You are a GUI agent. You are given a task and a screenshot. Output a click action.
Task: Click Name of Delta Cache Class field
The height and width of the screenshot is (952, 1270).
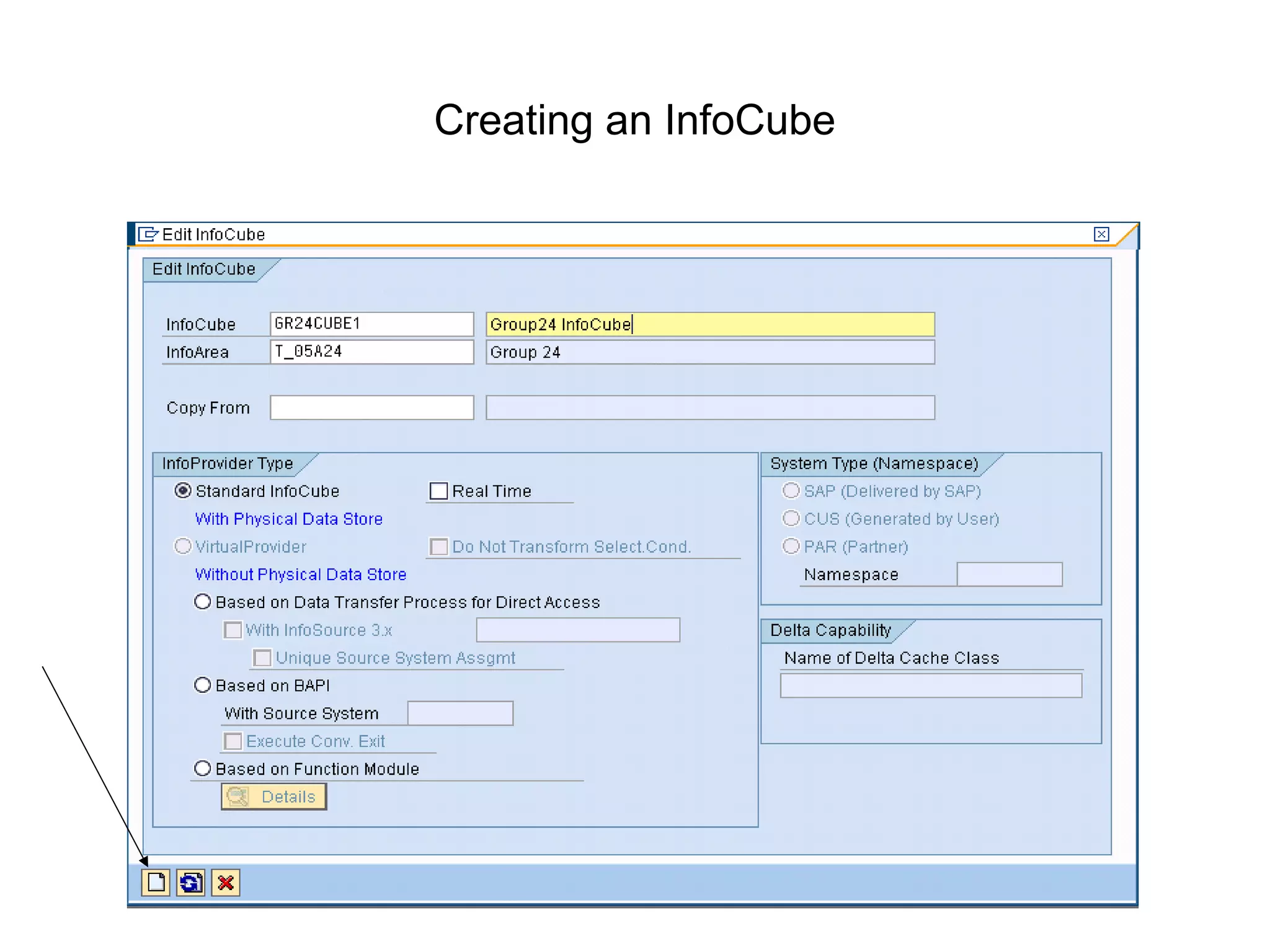[931, 686]
